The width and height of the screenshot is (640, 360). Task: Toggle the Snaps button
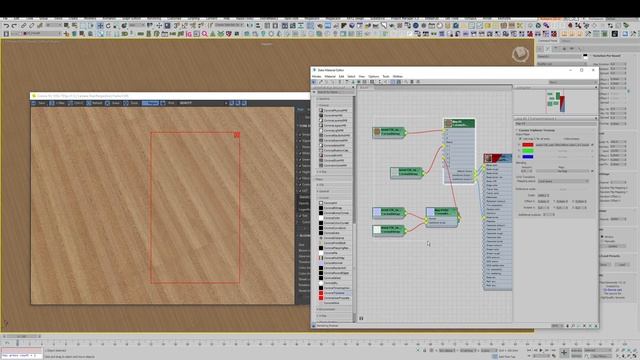pos(176,25)
